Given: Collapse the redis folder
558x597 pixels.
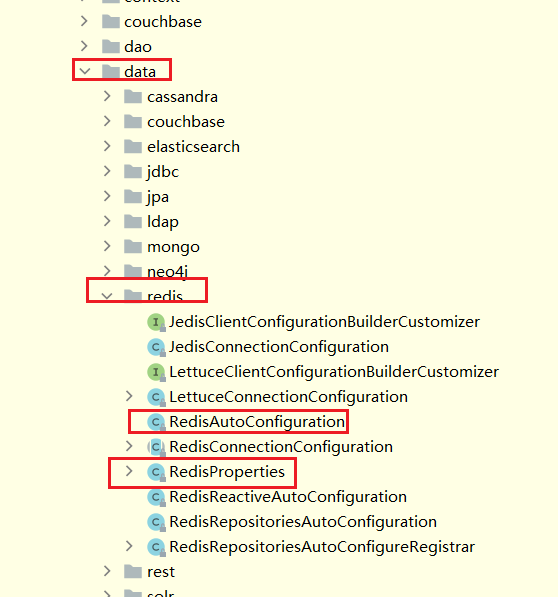Looking at the screenshot, I should tap(107, 296).
